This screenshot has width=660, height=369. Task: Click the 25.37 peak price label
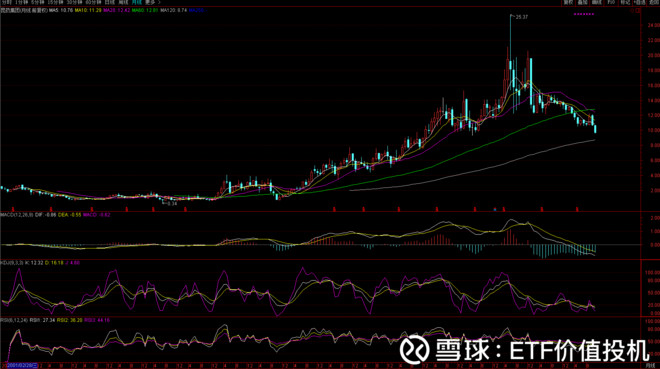point(522,17)
